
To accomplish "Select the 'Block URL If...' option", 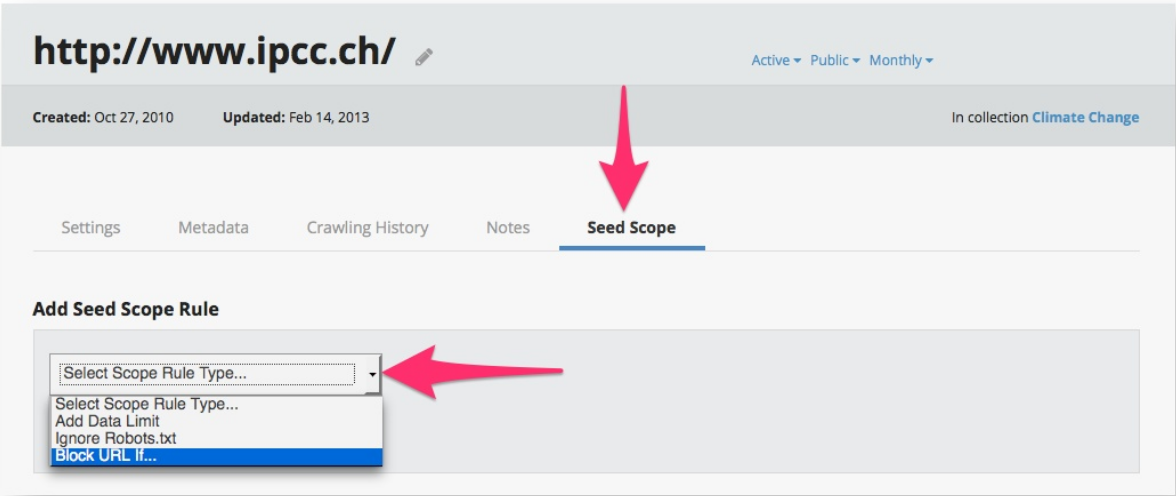I will (x=106, y=456).
